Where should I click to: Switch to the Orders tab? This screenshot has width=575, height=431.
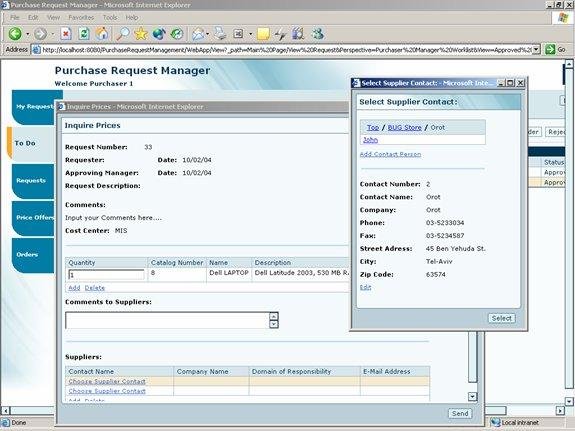[x=32, y=255]
